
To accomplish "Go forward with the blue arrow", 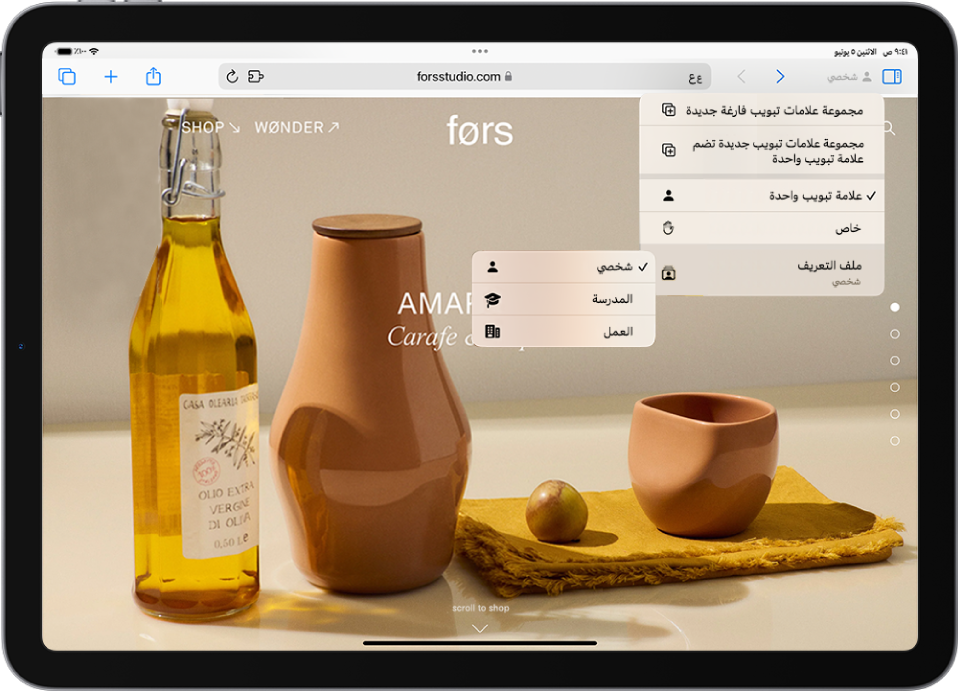I will [x=780, y=77].
